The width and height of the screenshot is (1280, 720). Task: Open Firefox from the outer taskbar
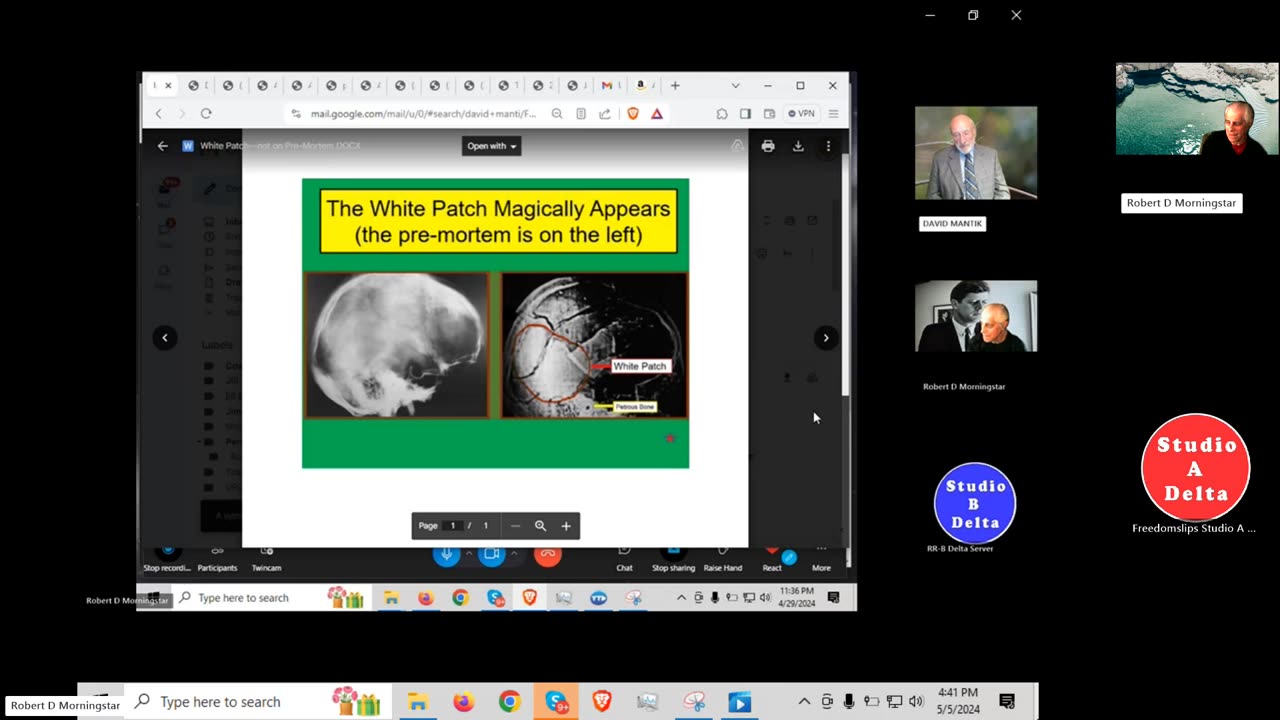click(x=463, y=702)
